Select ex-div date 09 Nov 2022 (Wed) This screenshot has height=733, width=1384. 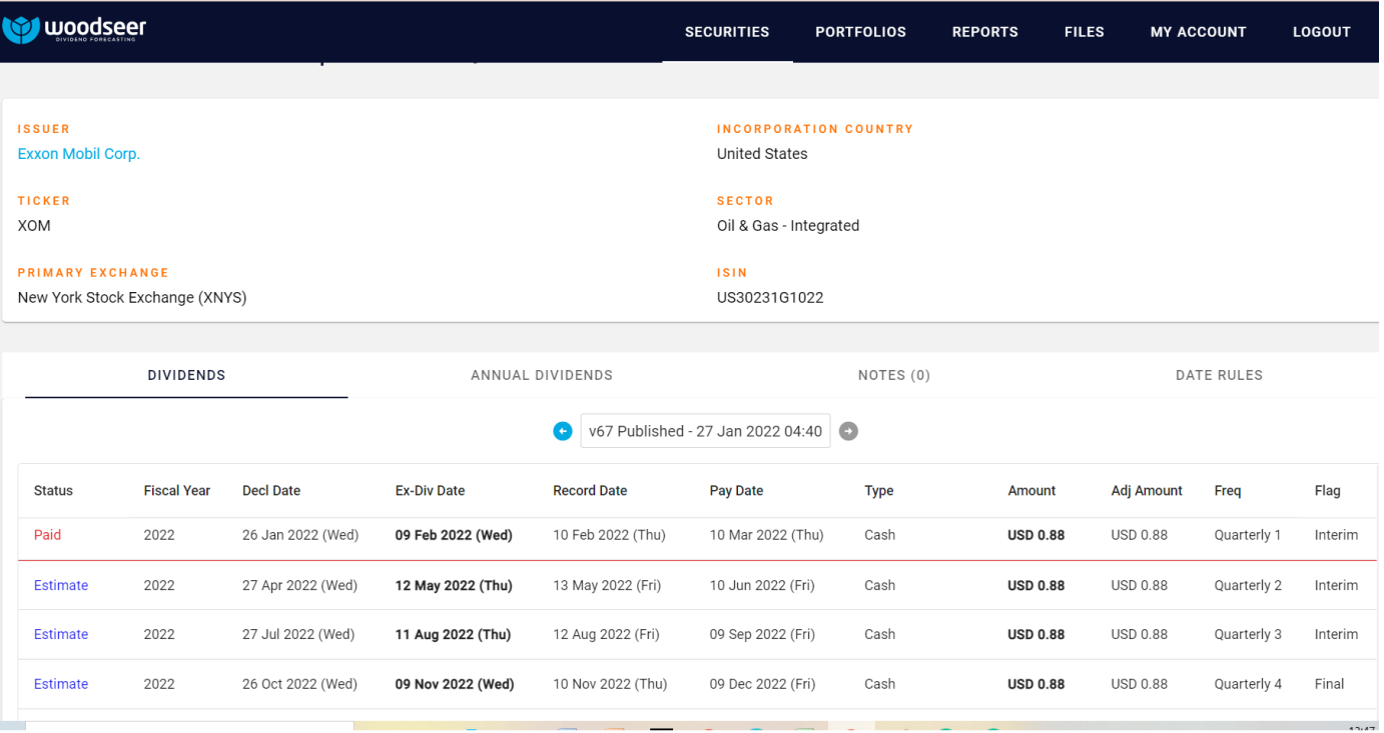(455, 684)
